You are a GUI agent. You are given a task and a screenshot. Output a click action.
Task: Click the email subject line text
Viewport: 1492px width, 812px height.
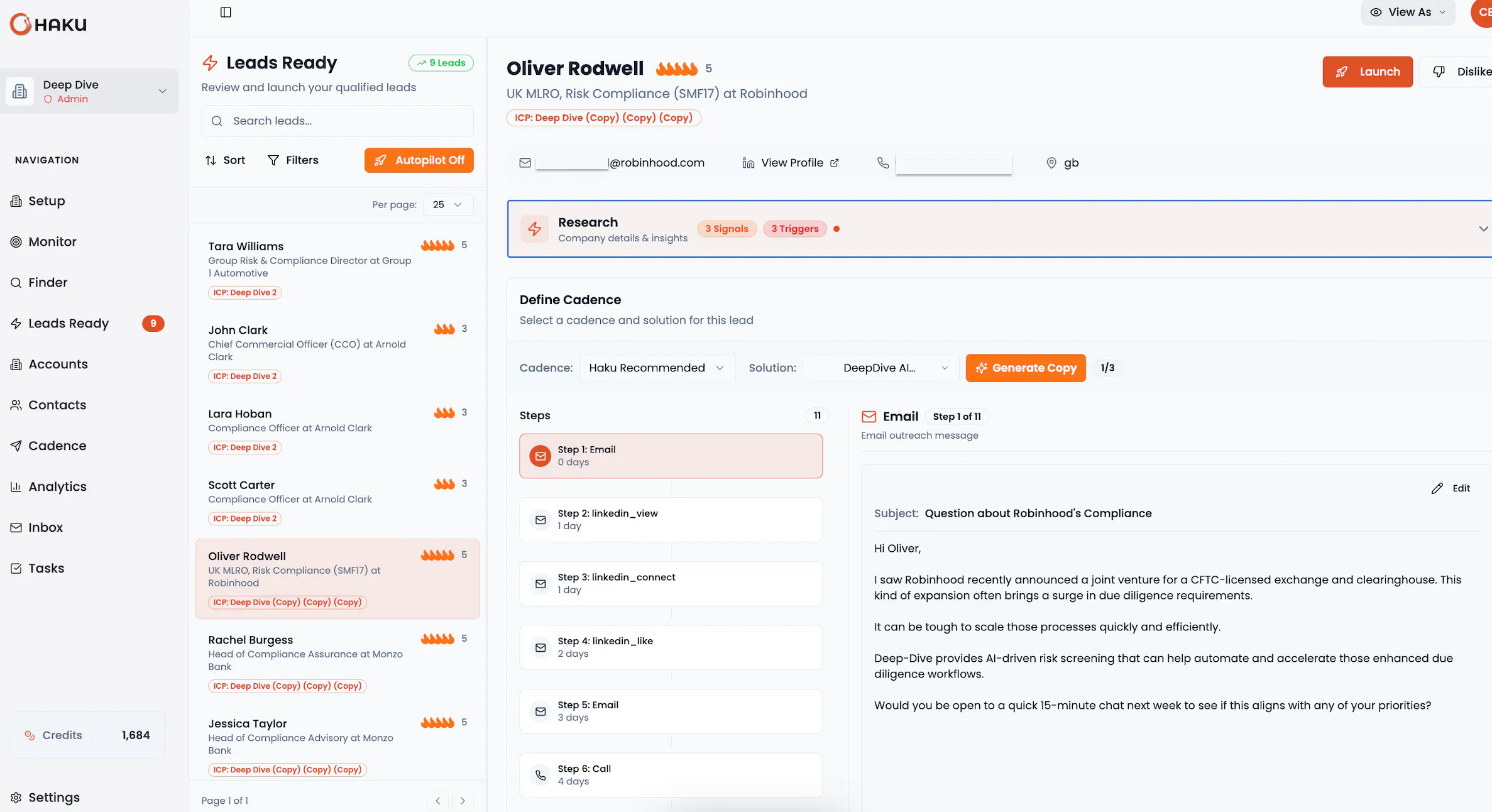point(1038,513)
